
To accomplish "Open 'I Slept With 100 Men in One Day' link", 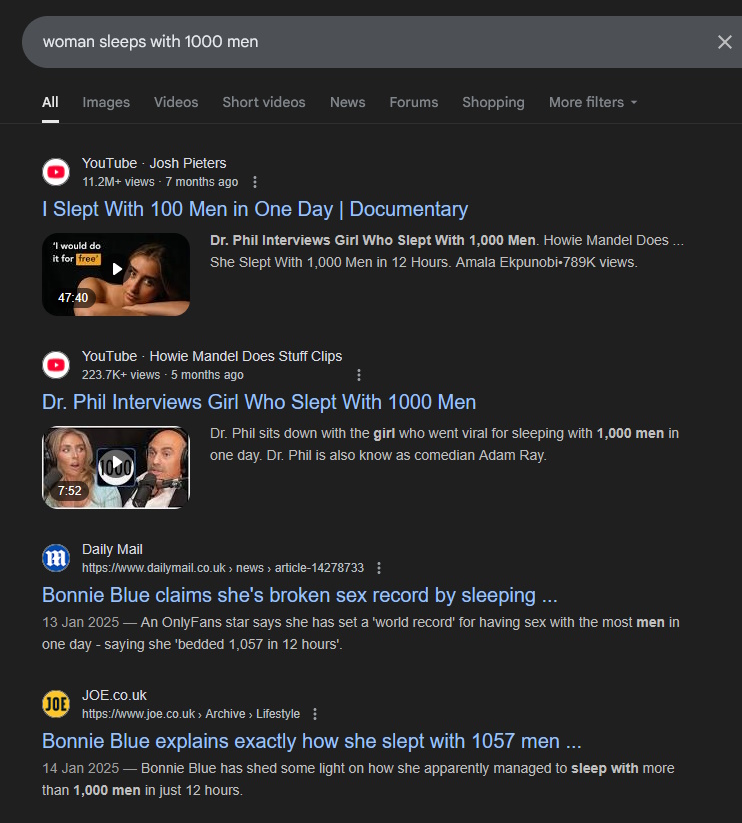I will pyautogui.click(x=255, y=209).
